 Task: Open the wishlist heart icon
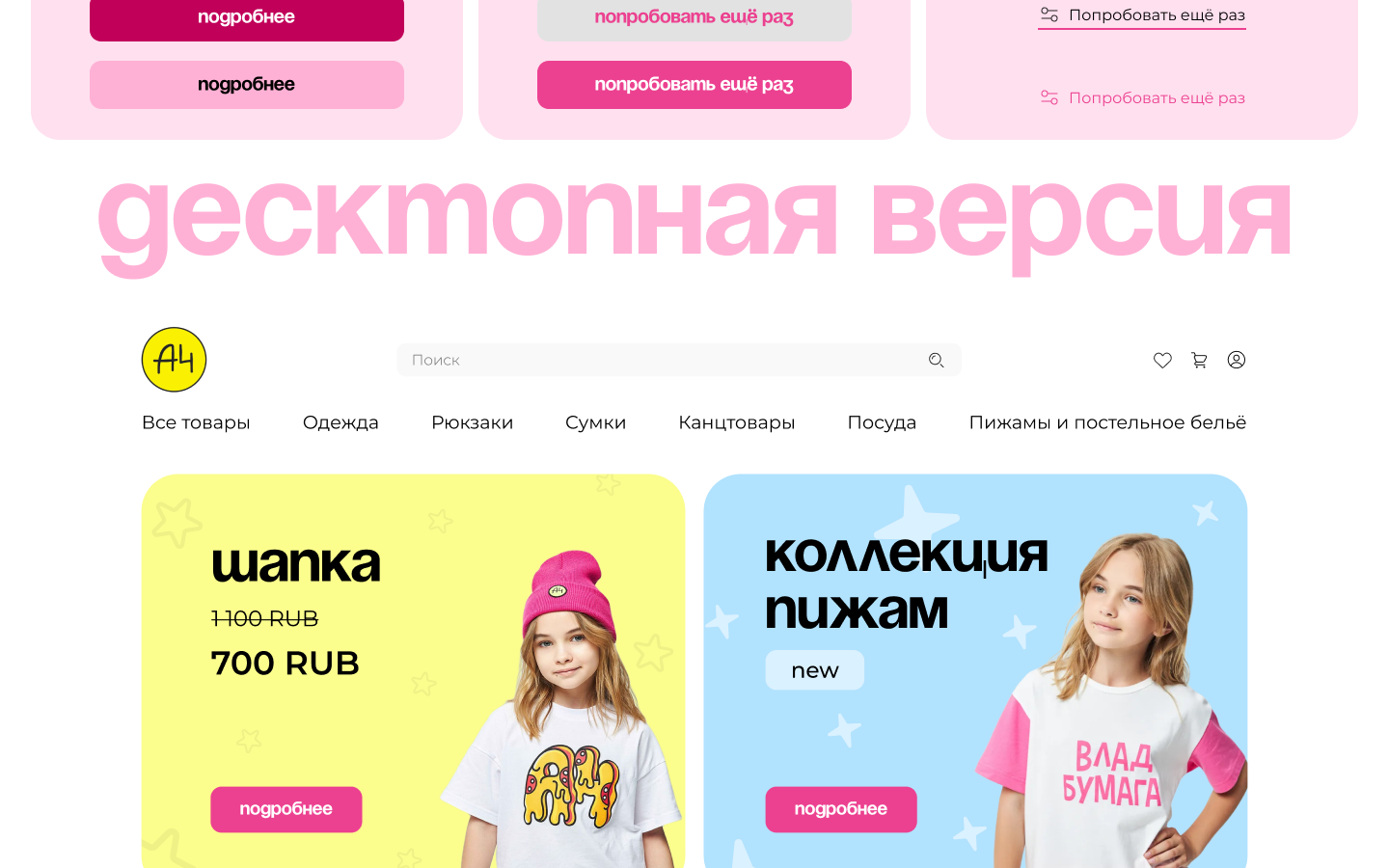pyautogui.click(x=1162, y=360)
